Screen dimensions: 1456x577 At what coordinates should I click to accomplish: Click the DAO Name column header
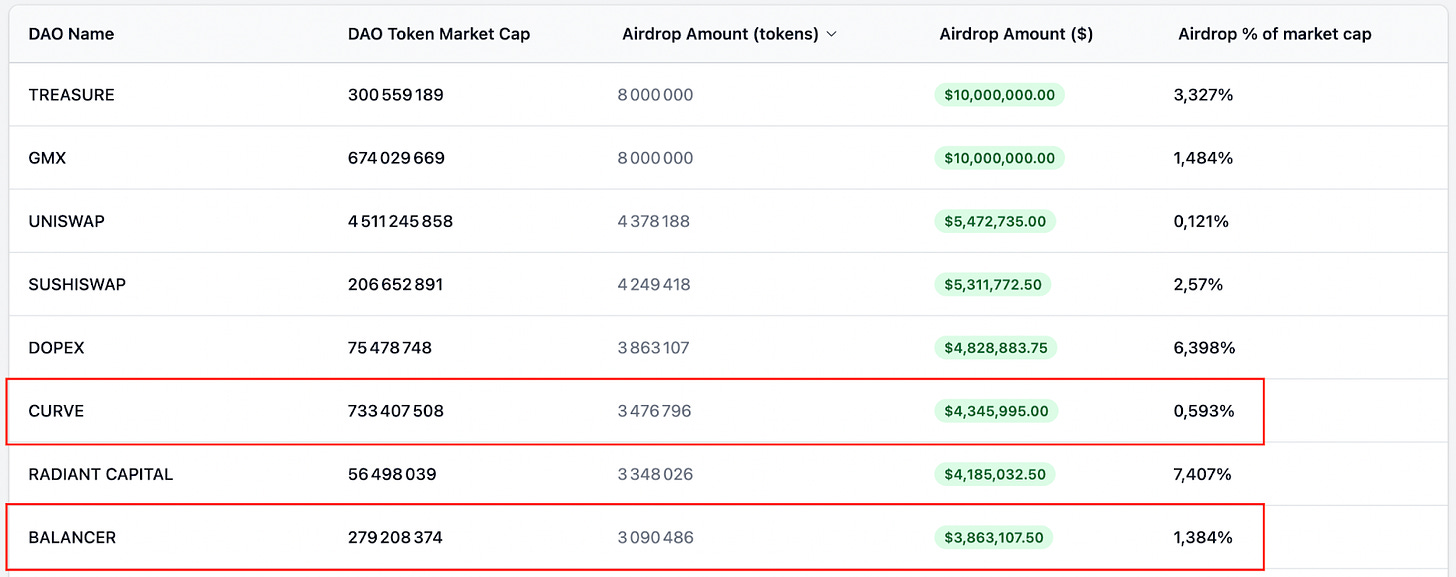click(71, 34)
